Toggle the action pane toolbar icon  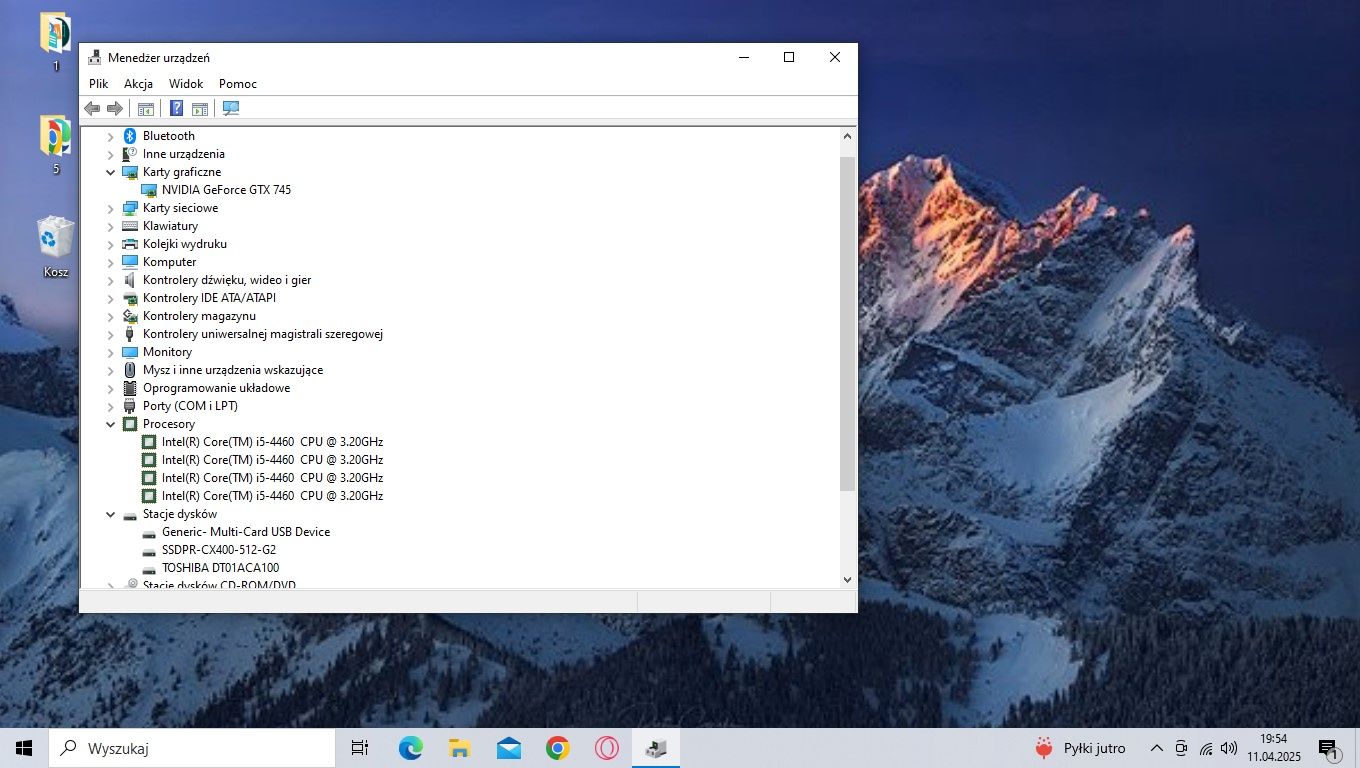click(x=199, y=108)
